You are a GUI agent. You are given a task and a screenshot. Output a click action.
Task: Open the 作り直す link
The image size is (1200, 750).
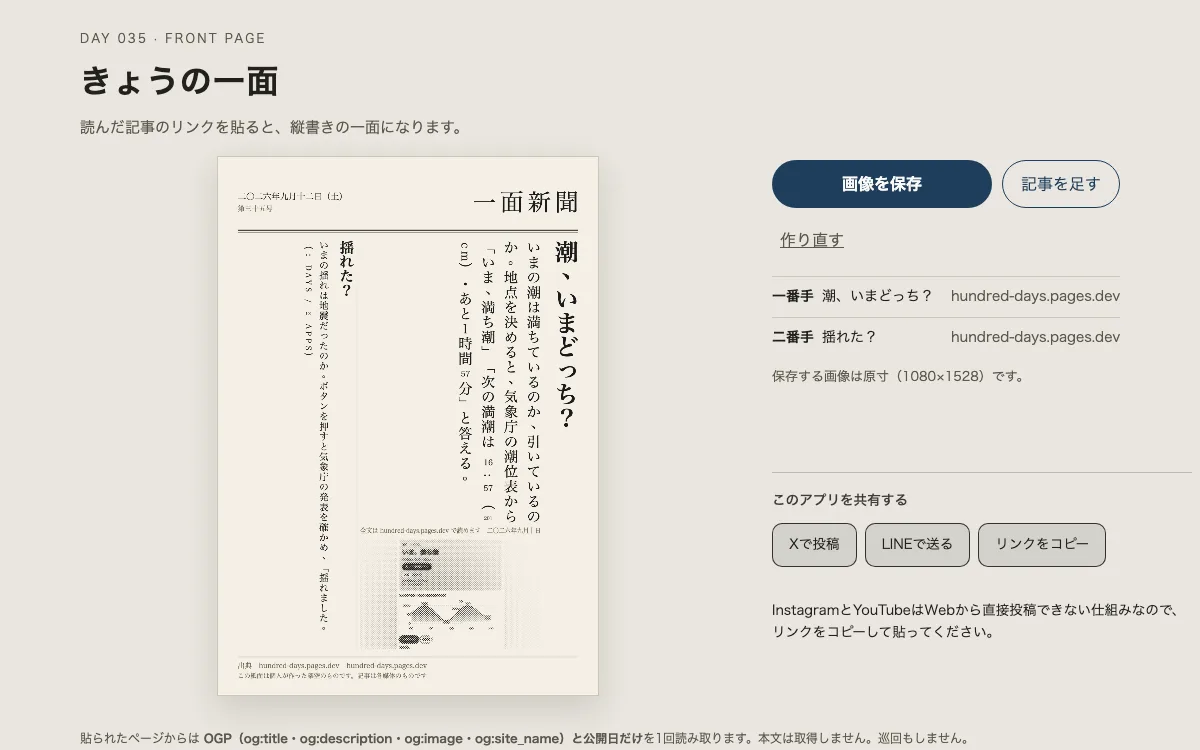[x=811, y=240]
